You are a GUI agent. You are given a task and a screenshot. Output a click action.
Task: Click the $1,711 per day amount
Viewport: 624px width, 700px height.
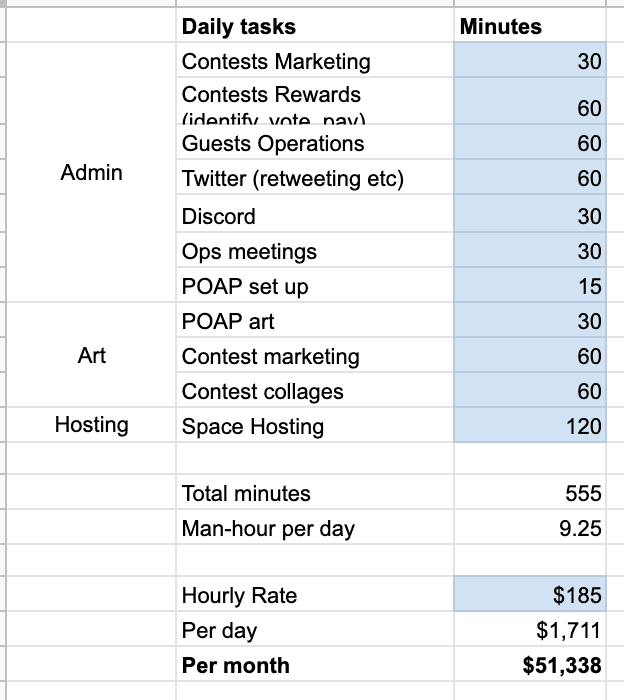click(530, 631)
